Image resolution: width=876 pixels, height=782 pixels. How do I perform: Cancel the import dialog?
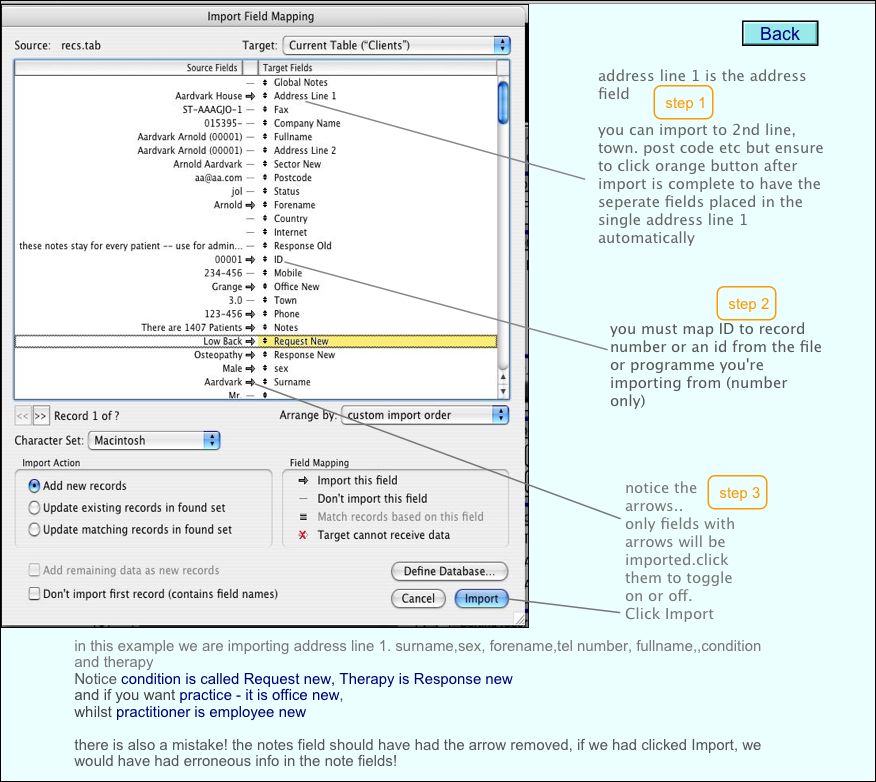pos(418,598)
